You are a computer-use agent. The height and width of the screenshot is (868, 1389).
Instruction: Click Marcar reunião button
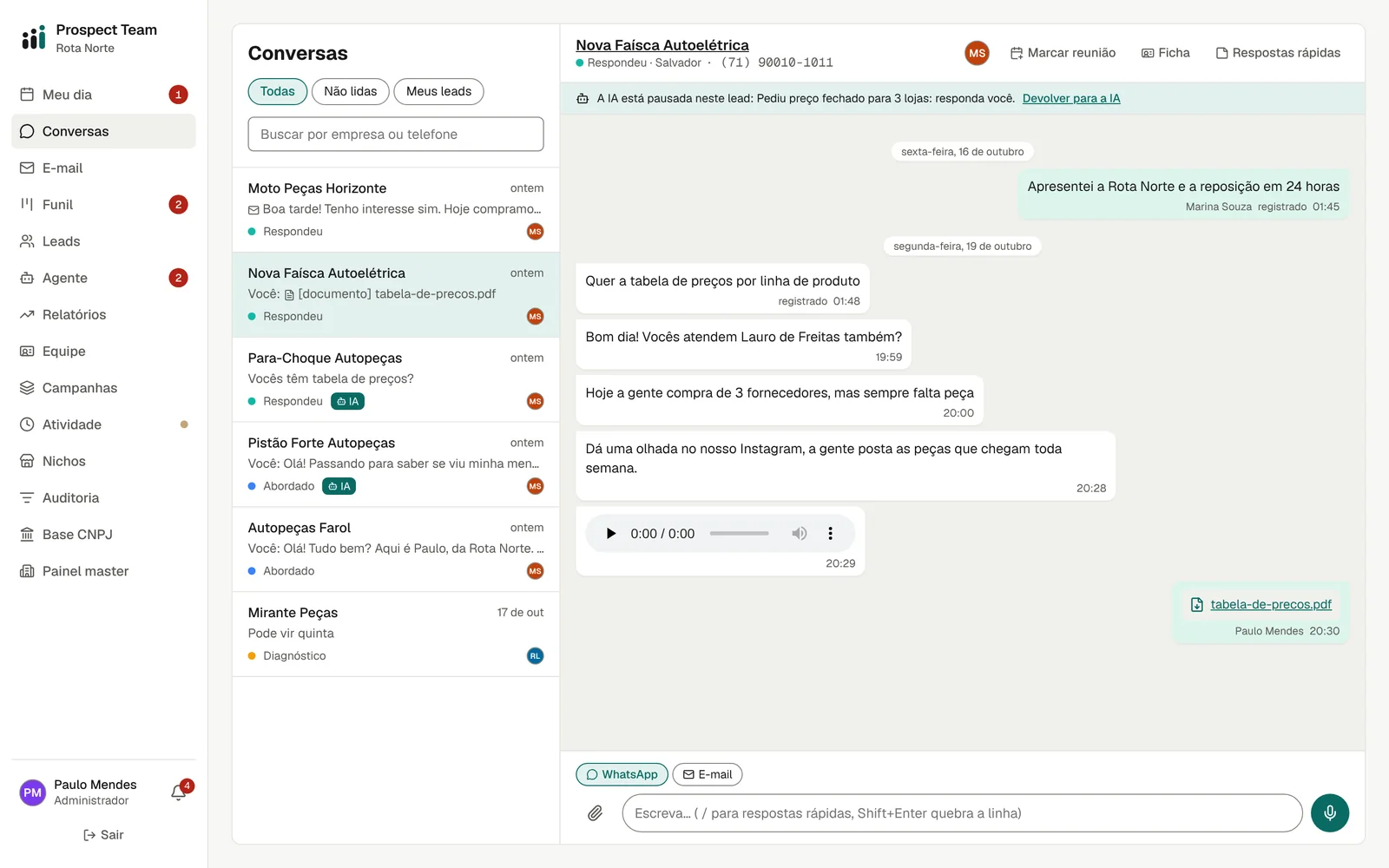(1063, 53)
